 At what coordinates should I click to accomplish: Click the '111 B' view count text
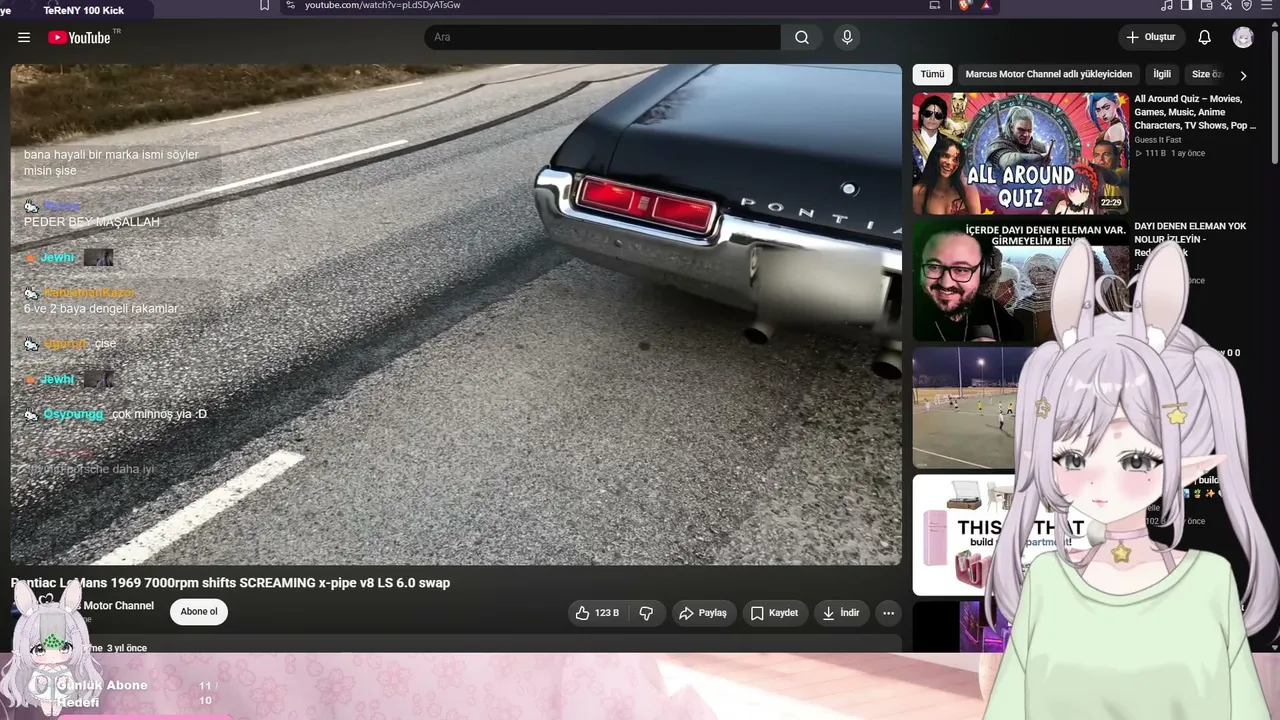tap(1156, 153)
